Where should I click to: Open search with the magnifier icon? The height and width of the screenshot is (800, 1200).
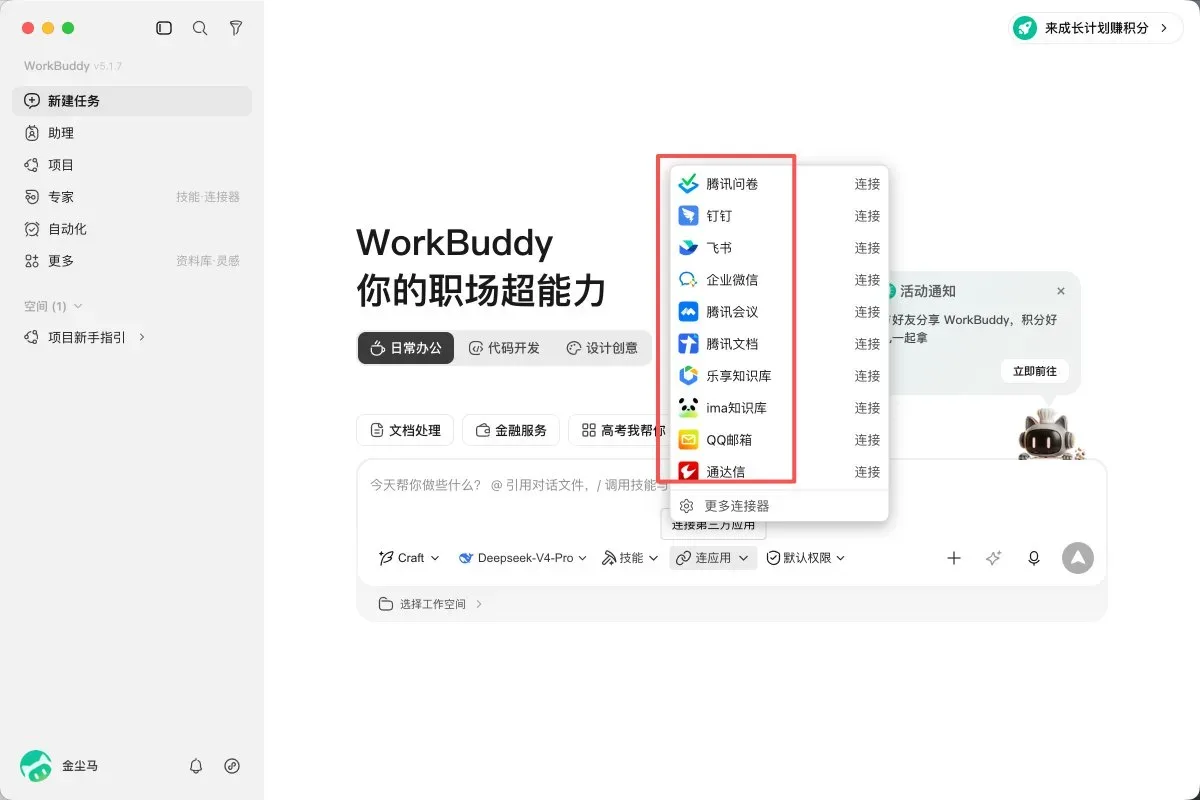(200, 28)
